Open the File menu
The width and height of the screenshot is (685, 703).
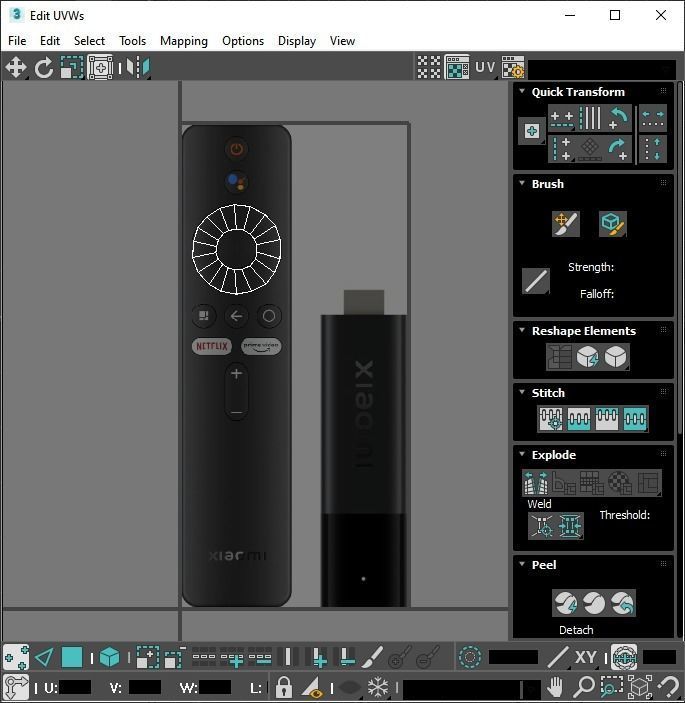(x=17, y=41)
